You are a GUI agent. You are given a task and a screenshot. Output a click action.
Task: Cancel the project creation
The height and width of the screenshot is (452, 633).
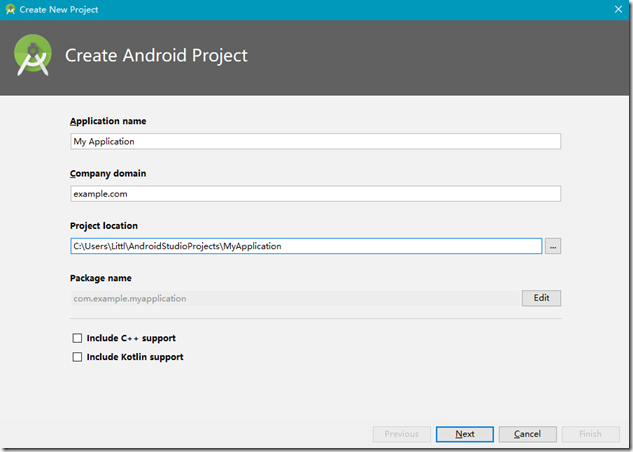coord(528,434)
